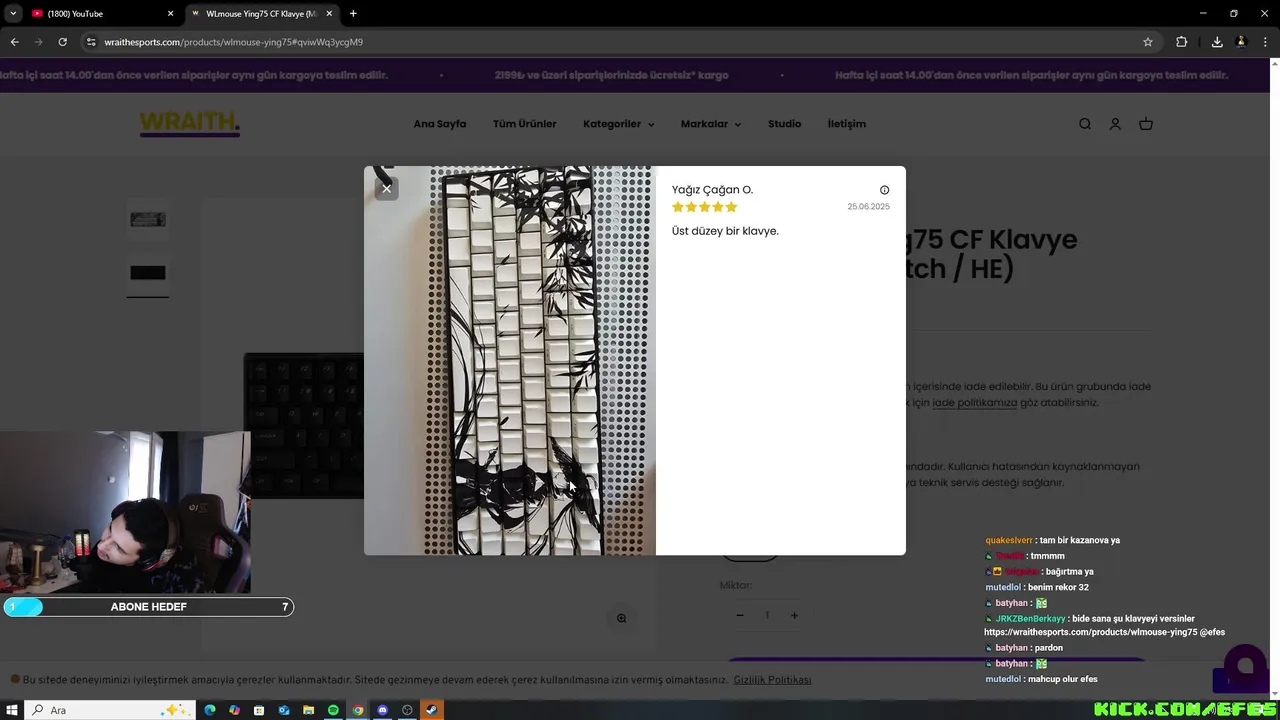1280x720 pixels.
Task: Click review text "Üst düzey bir klavye."
Action: tap(725, 231)
